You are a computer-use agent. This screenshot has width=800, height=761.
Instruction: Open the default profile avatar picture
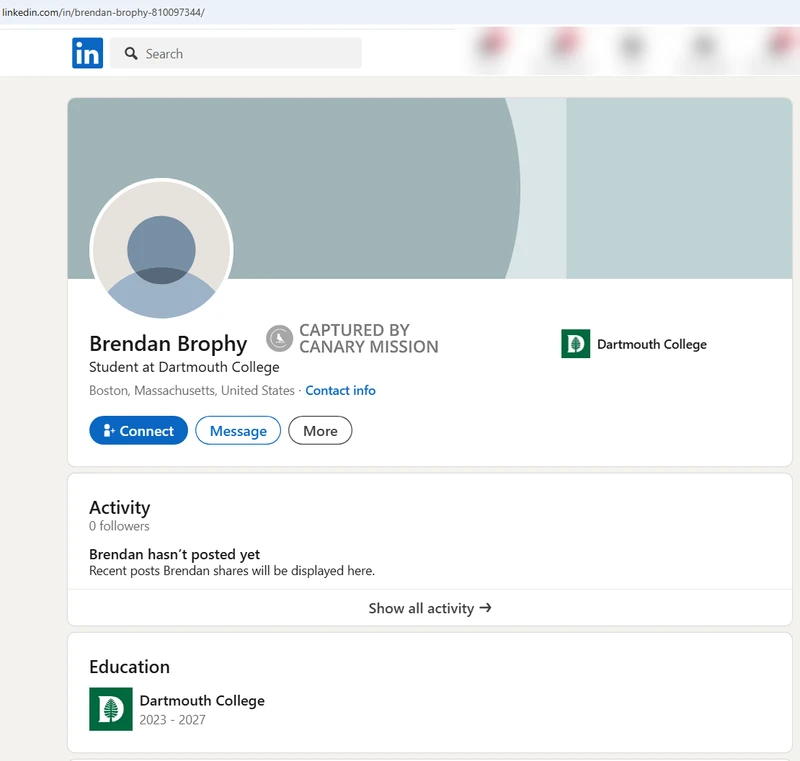coord(161,250)
